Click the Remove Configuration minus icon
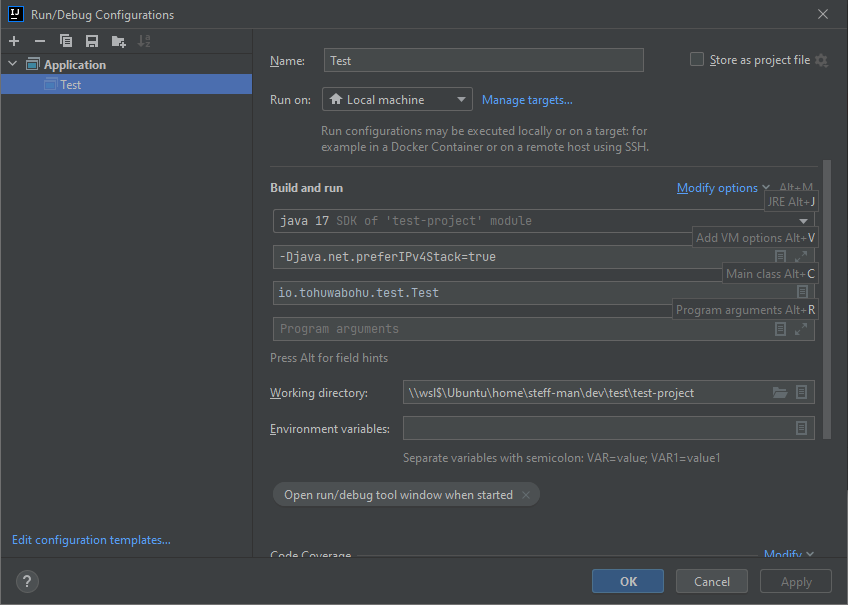This screenshot has width=848, height=605. click(x=40, y=41)
